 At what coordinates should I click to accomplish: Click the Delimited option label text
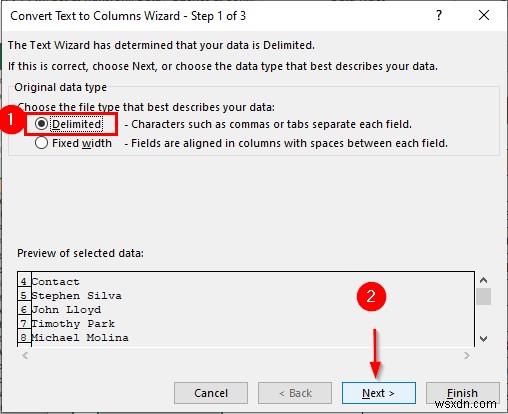pos(77,124)
